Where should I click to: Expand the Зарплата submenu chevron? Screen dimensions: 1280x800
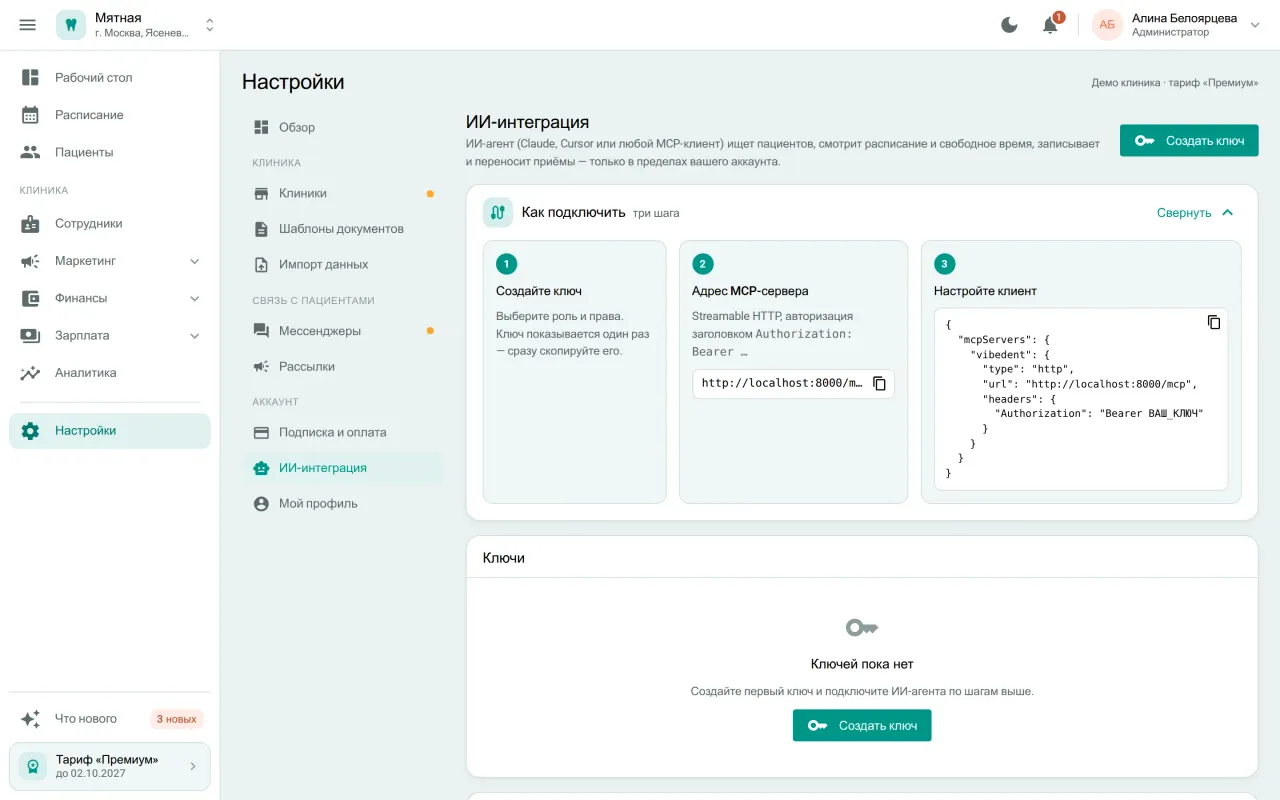195,335
